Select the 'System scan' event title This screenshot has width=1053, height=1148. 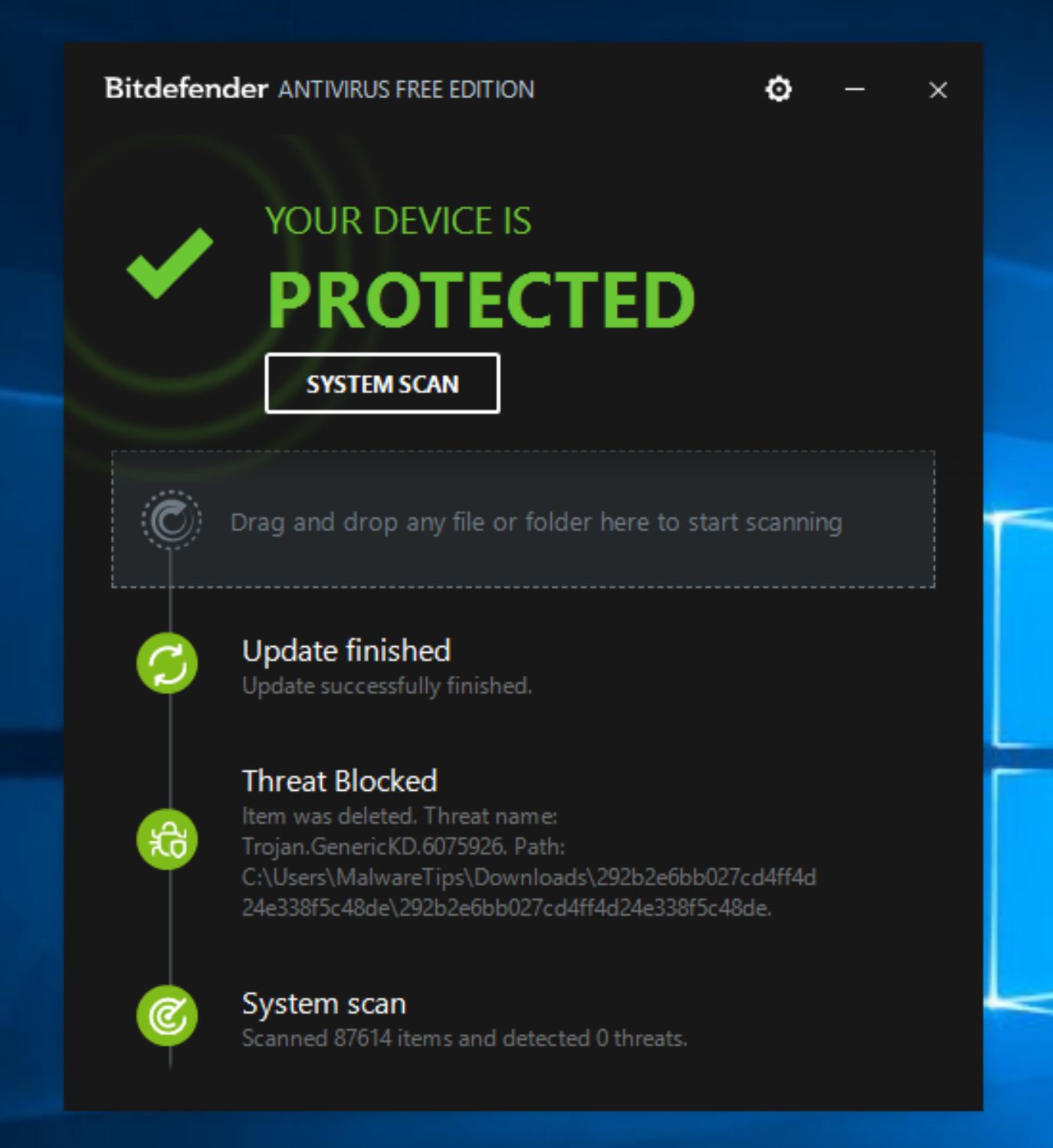point(324,1003)
